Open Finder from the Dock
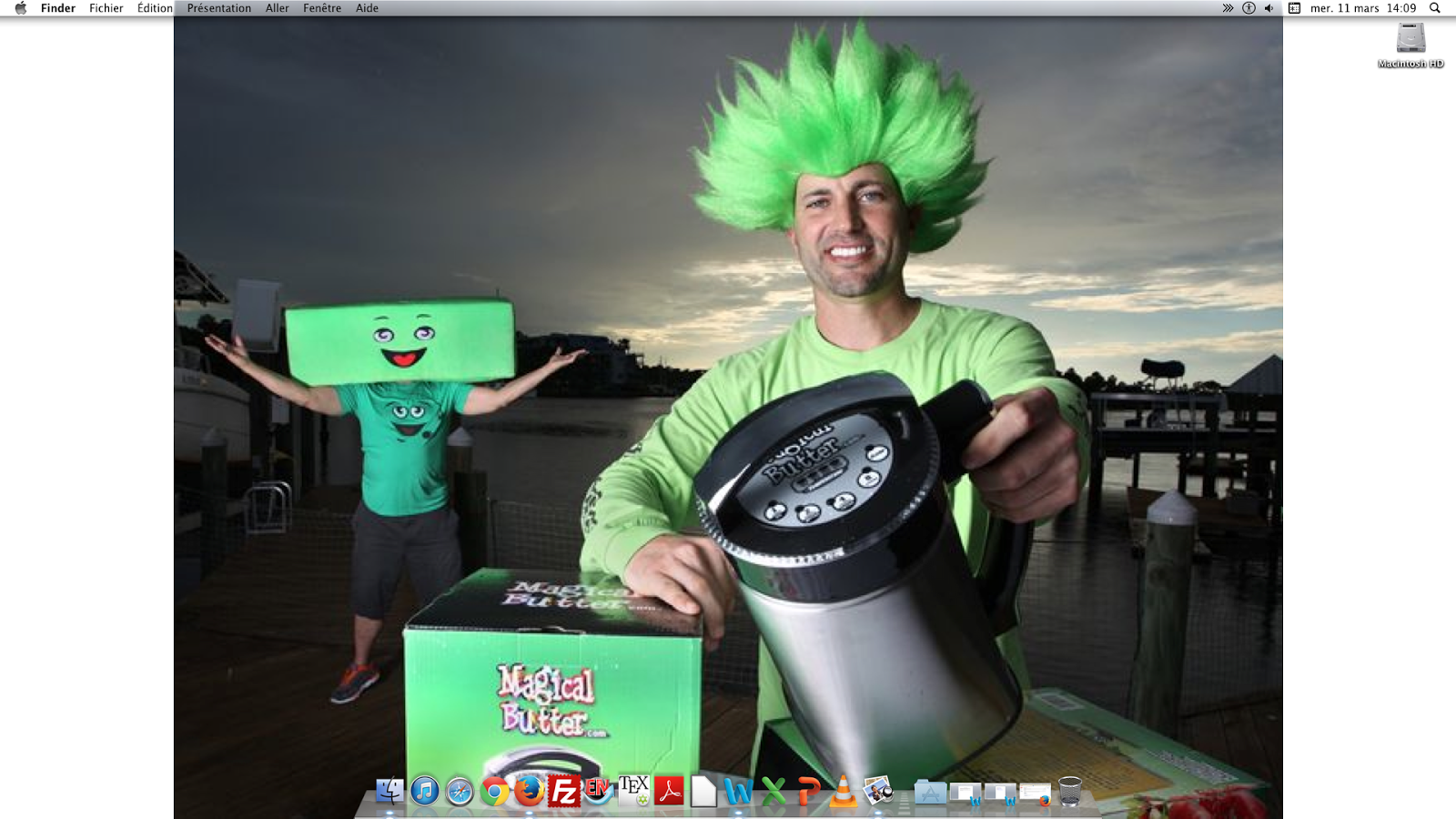 pos(389,791)
